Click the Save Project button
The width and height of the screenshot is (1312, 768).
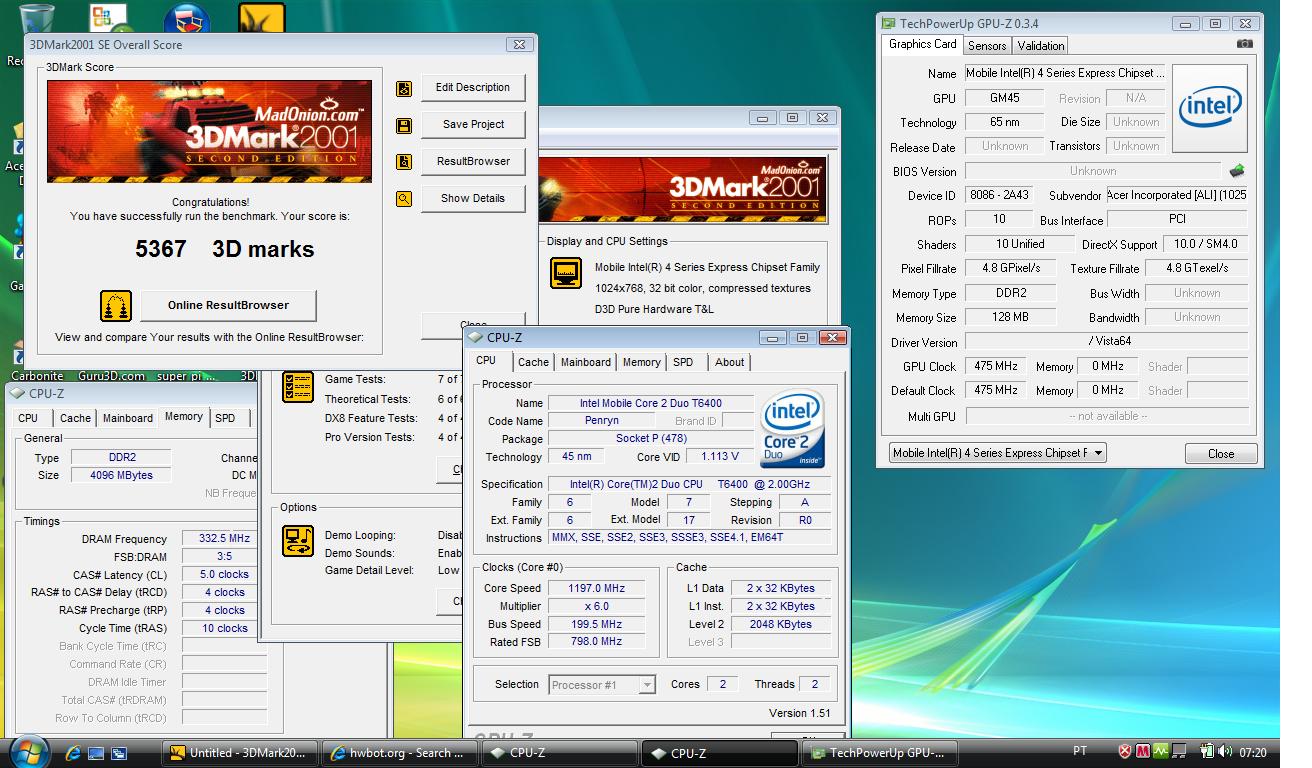point(473,125)
